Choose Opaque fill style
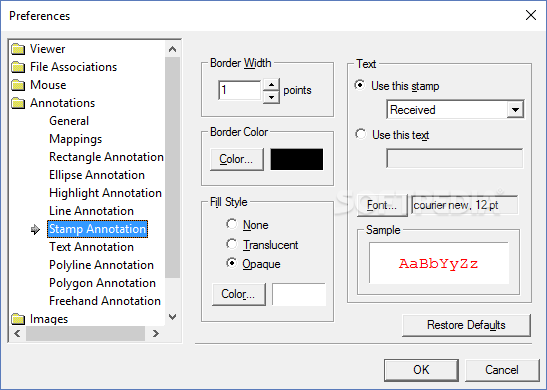This screenshot has width=547, height=390. click(x=231, y=263)
